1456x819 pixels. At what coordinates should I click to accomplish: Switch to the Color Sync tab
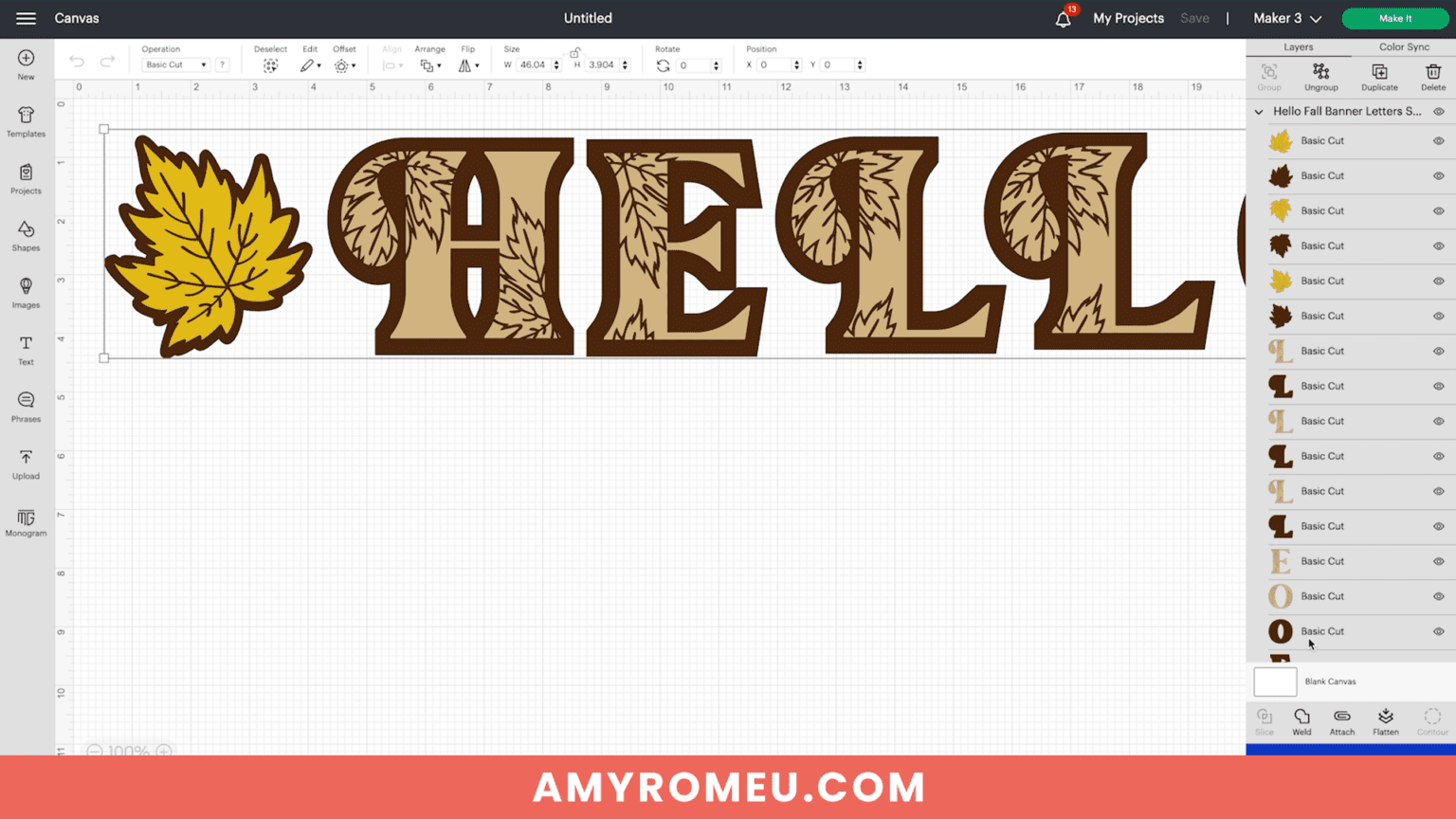(1404, 46)
